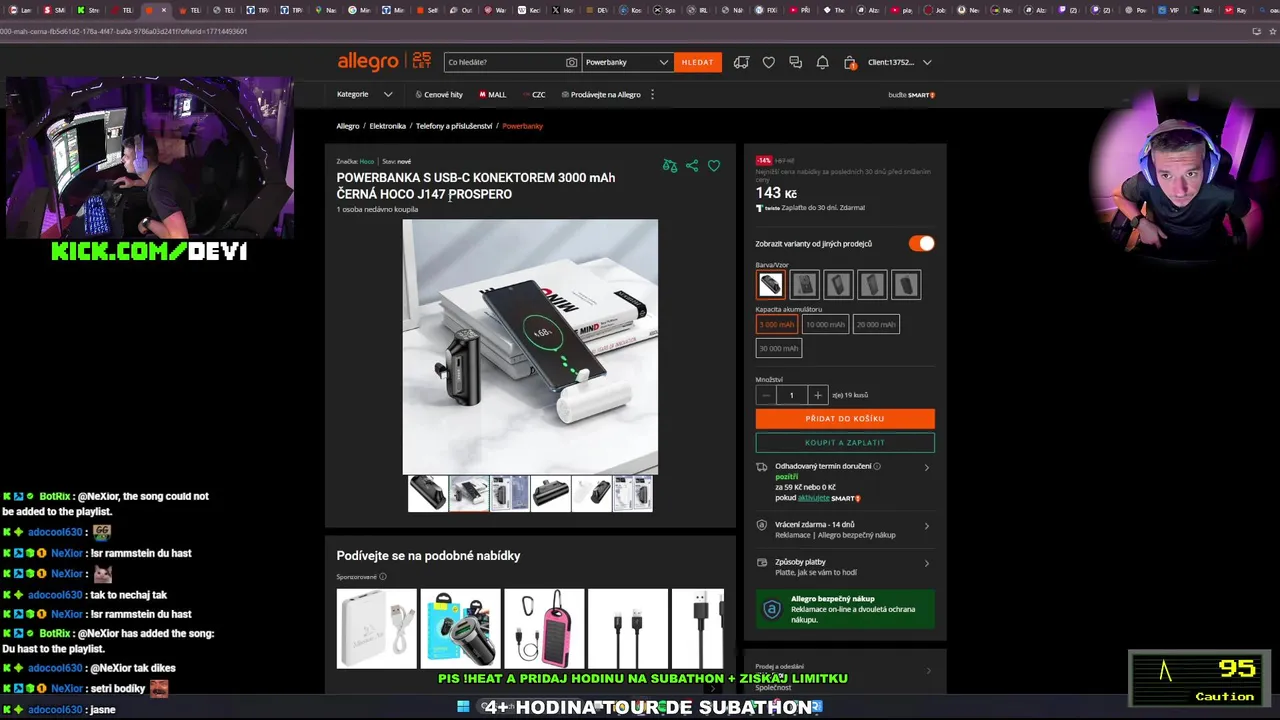Select 3 000 mAh capacity option

pyautogui.click(x=777, y=324)
